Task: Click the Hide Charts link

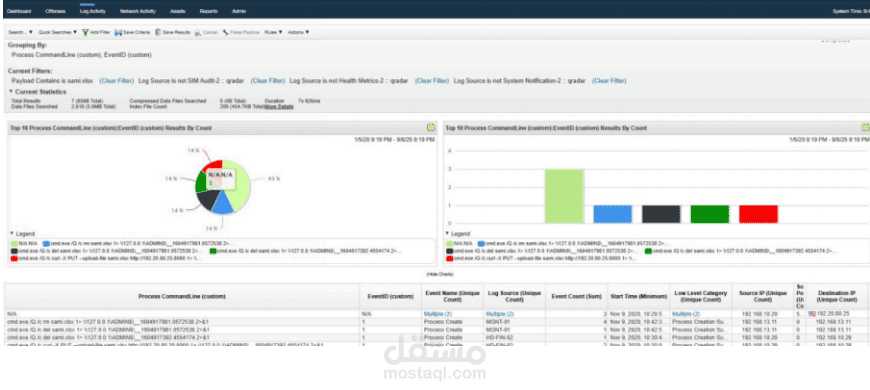Action: coord(440,275)
